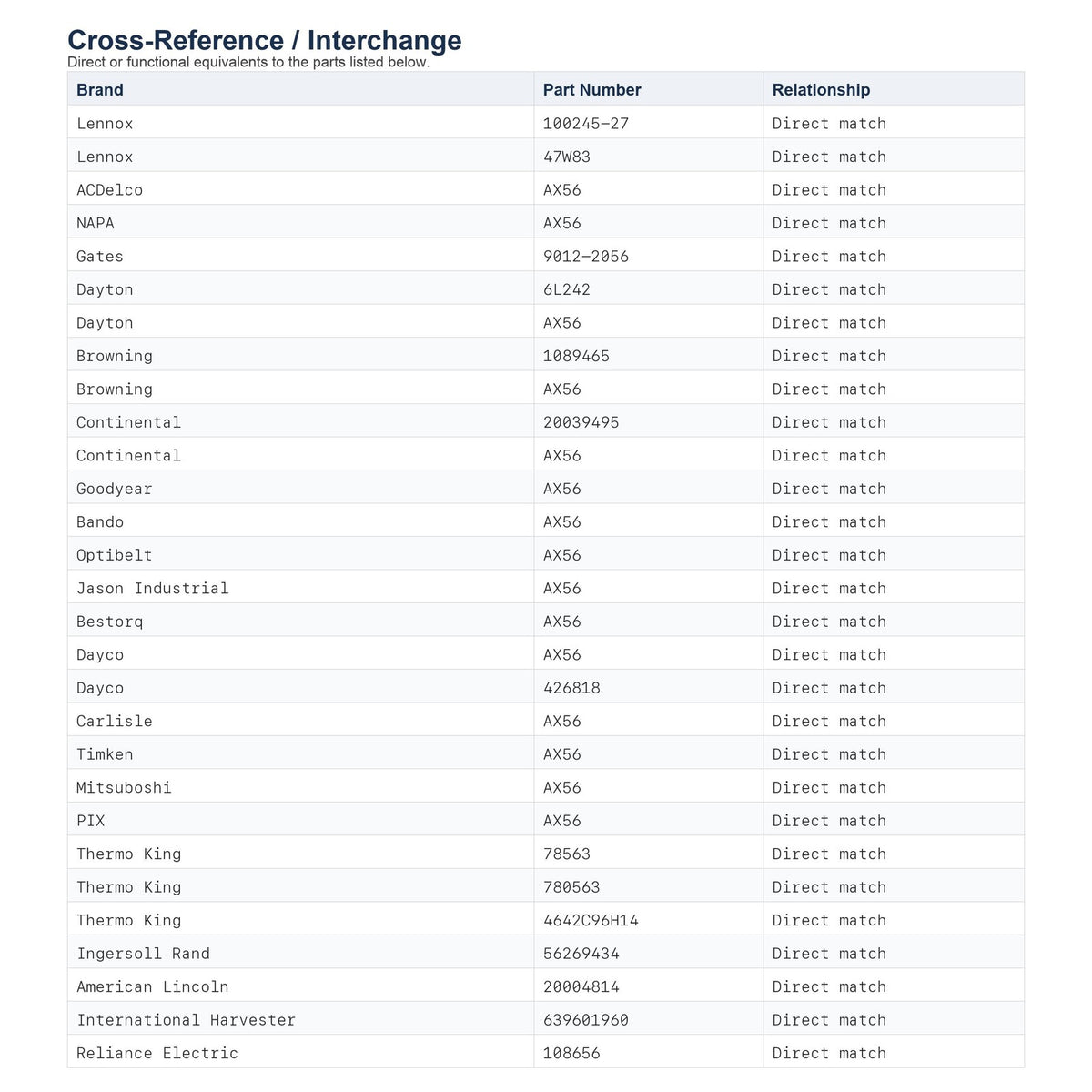The image size is (1092, 1092).
Task: Click the Goodyear brand cell
Action: click(300, 489)
